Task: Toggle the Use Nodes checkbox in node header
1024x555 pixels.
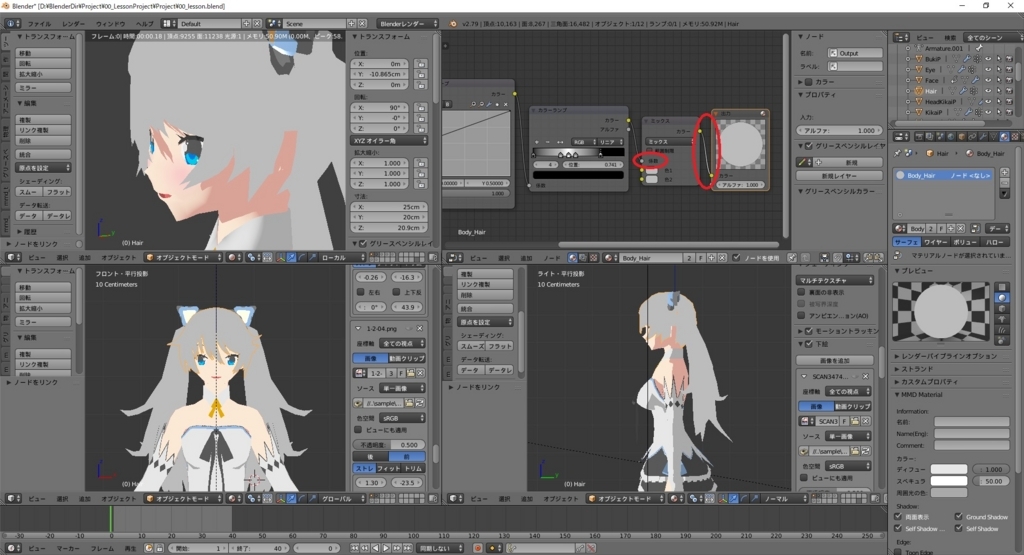Action: coord(737,258)
